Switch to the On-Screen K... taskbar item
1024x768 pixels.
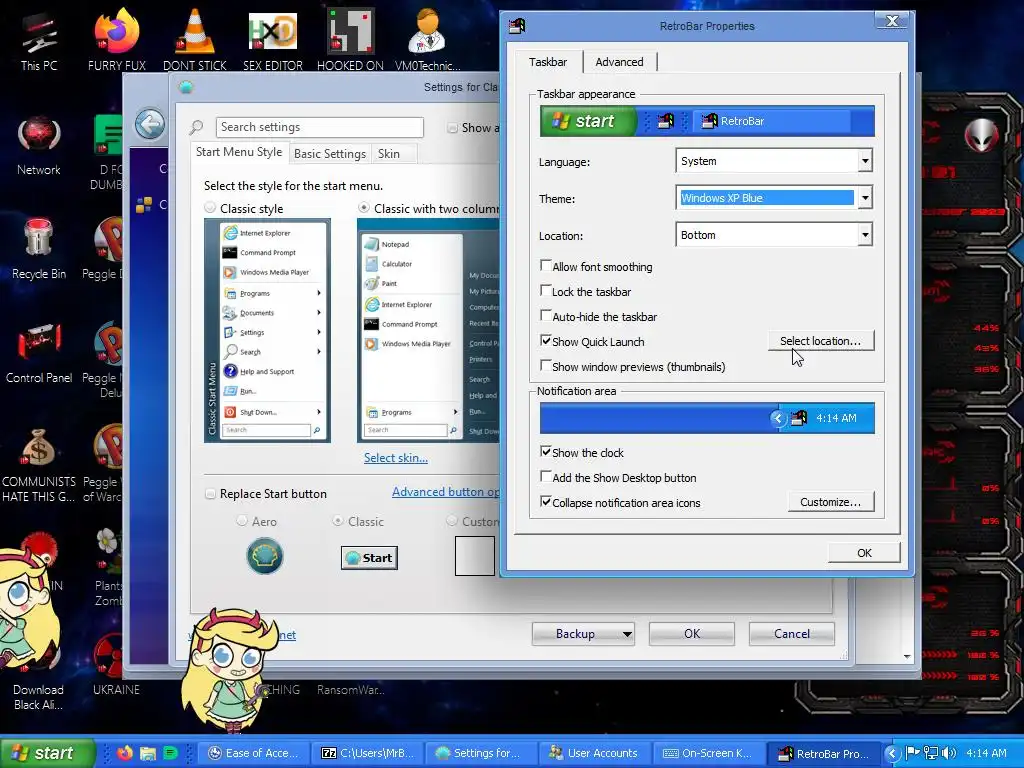pos(708,753)
